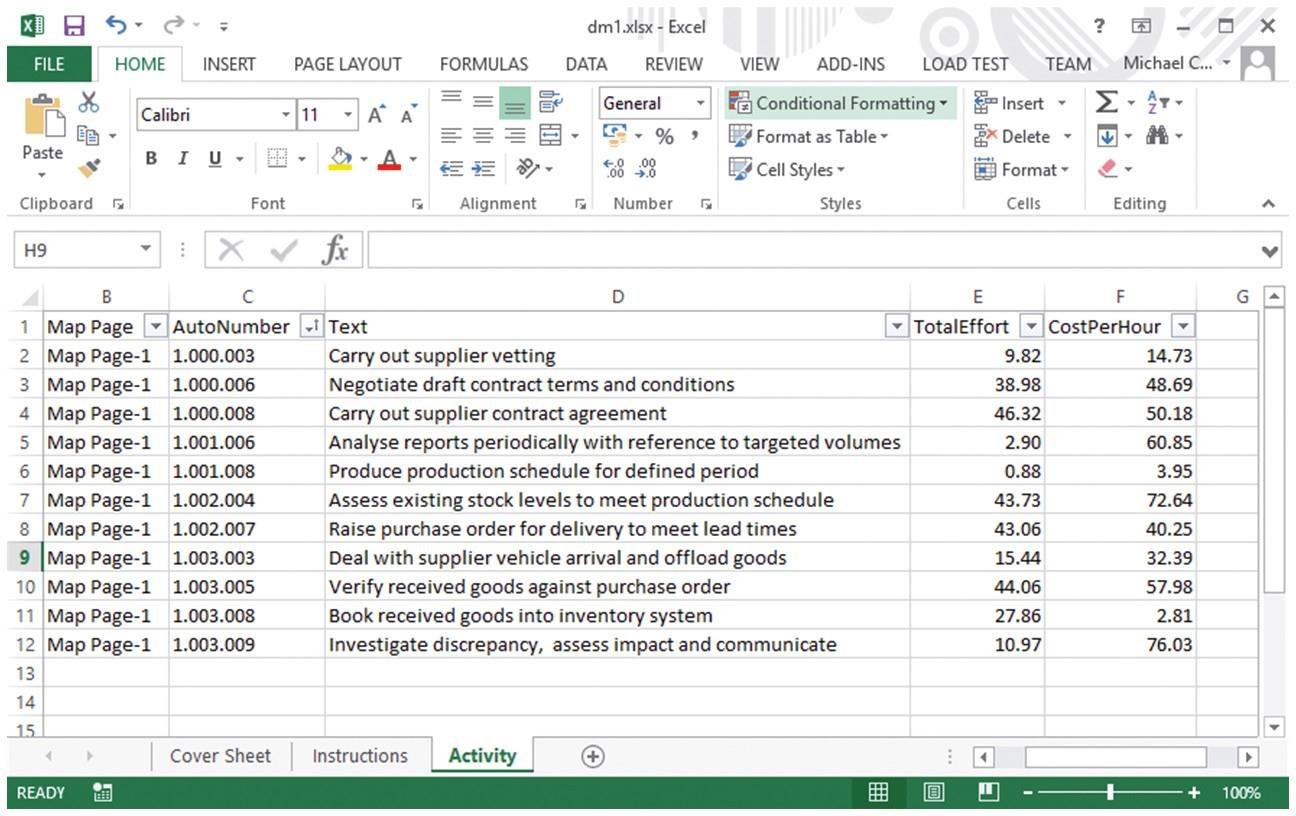Increase font size with the larger A
1296x816 pixels.
pos(376,115)
